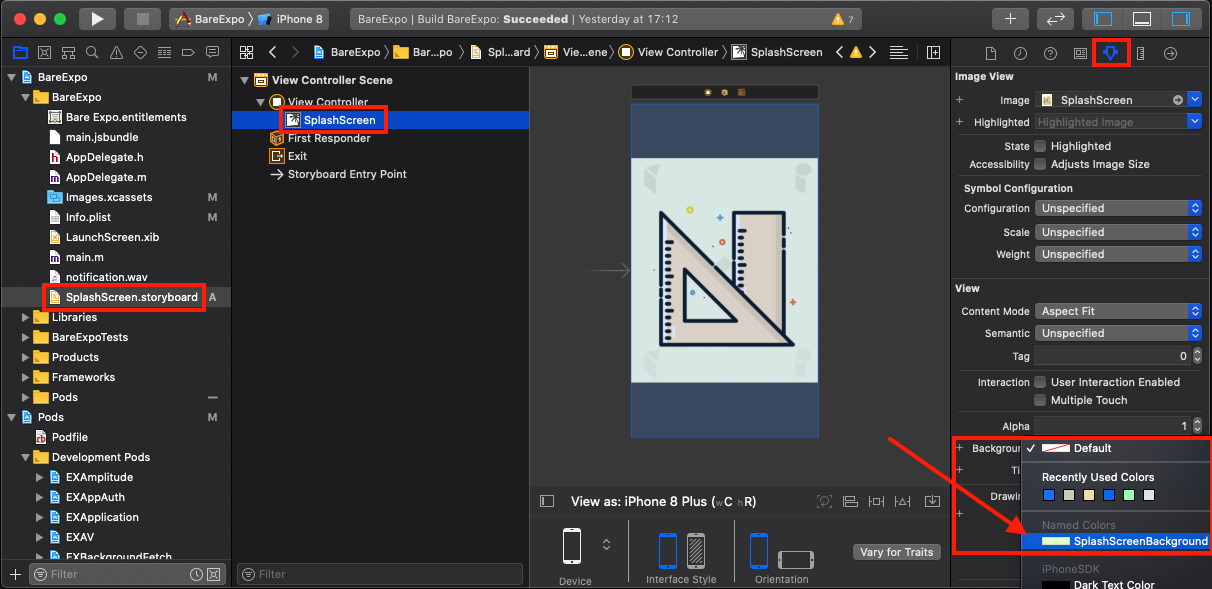This screenshot has width=1212, height=589.
Task: Choose Dark Text Color entry
Action: point(1117,585)
